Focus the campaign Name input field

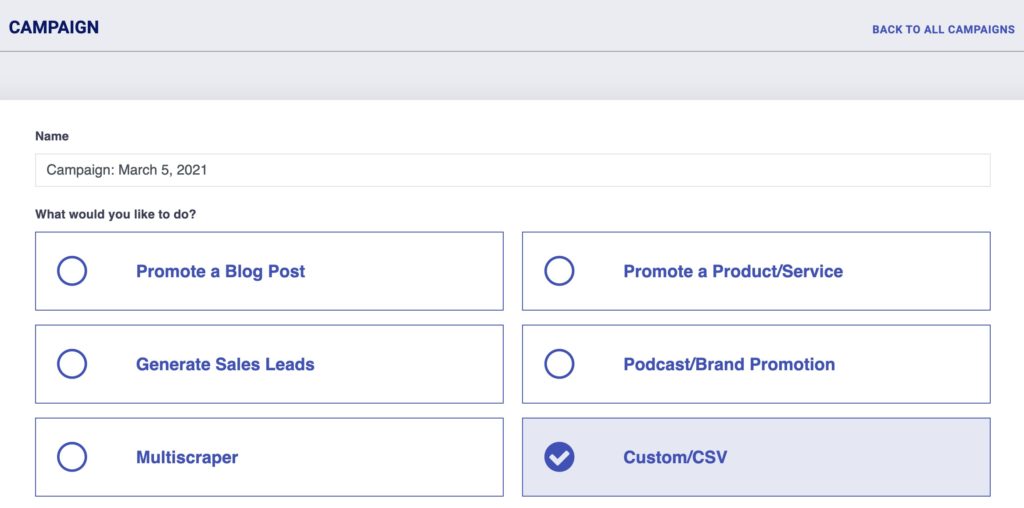(513, 170)
